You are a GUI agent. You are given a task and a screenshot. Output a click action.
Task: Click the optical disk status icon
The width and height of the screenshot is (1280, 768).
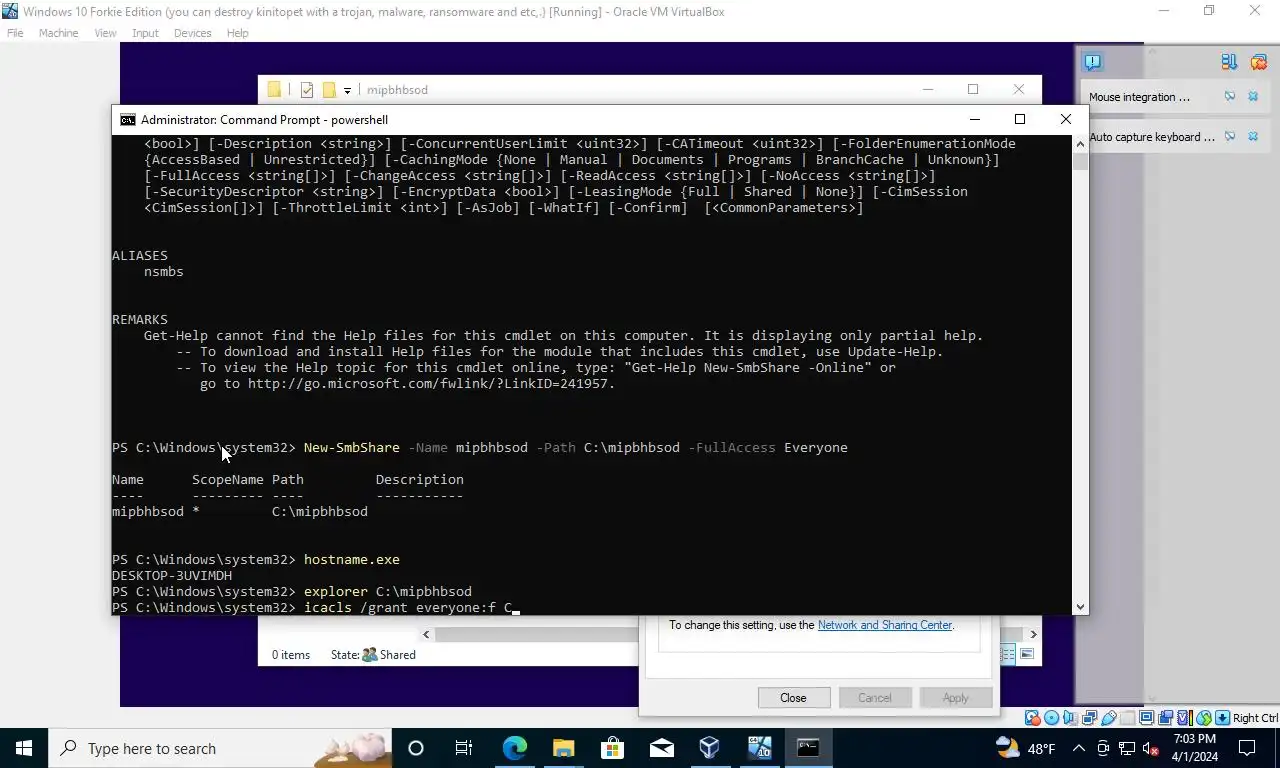pyautogui.click(x=1052, y=718)
